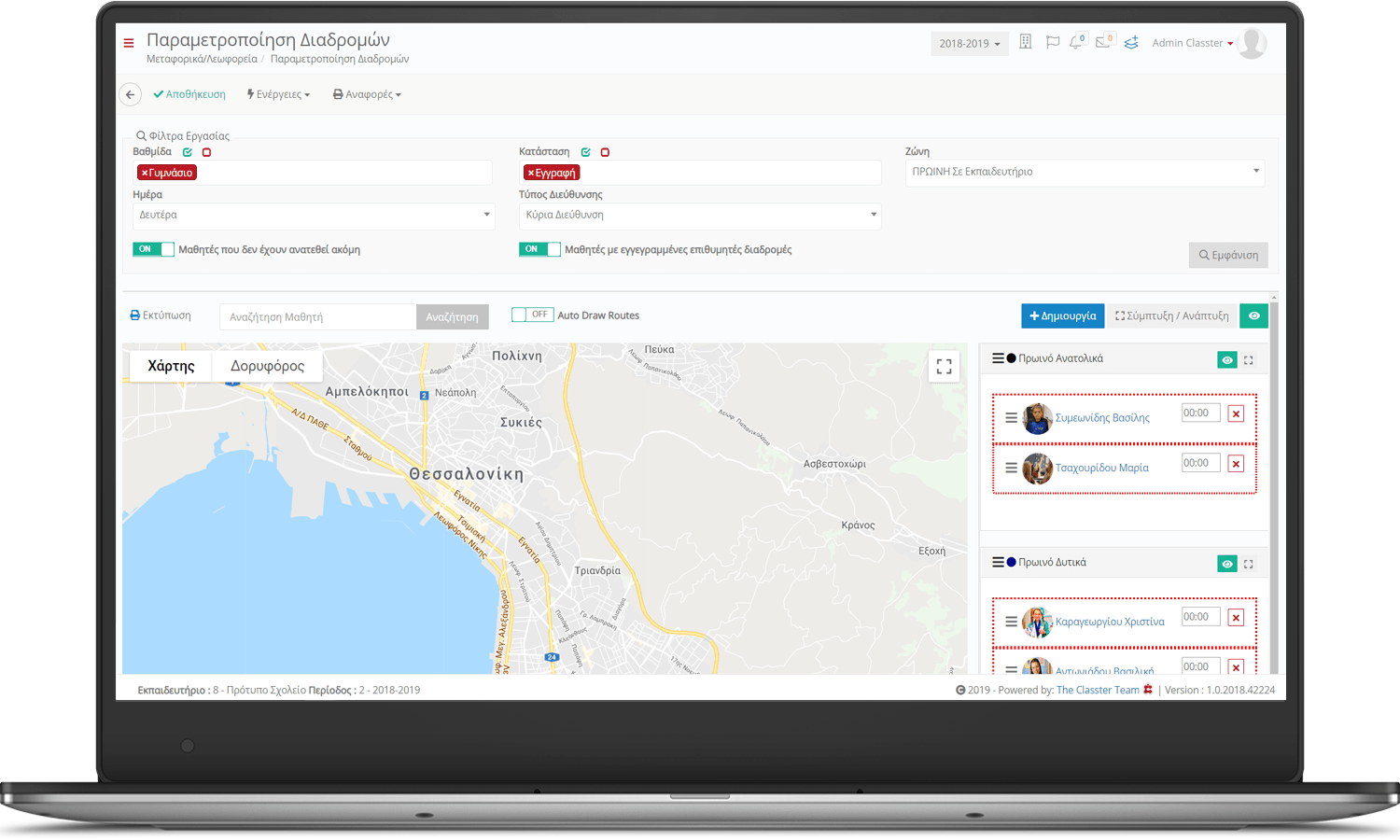Click the Μεταφορικά/Λεωφορεία breadcrumb

pos(202,59)
